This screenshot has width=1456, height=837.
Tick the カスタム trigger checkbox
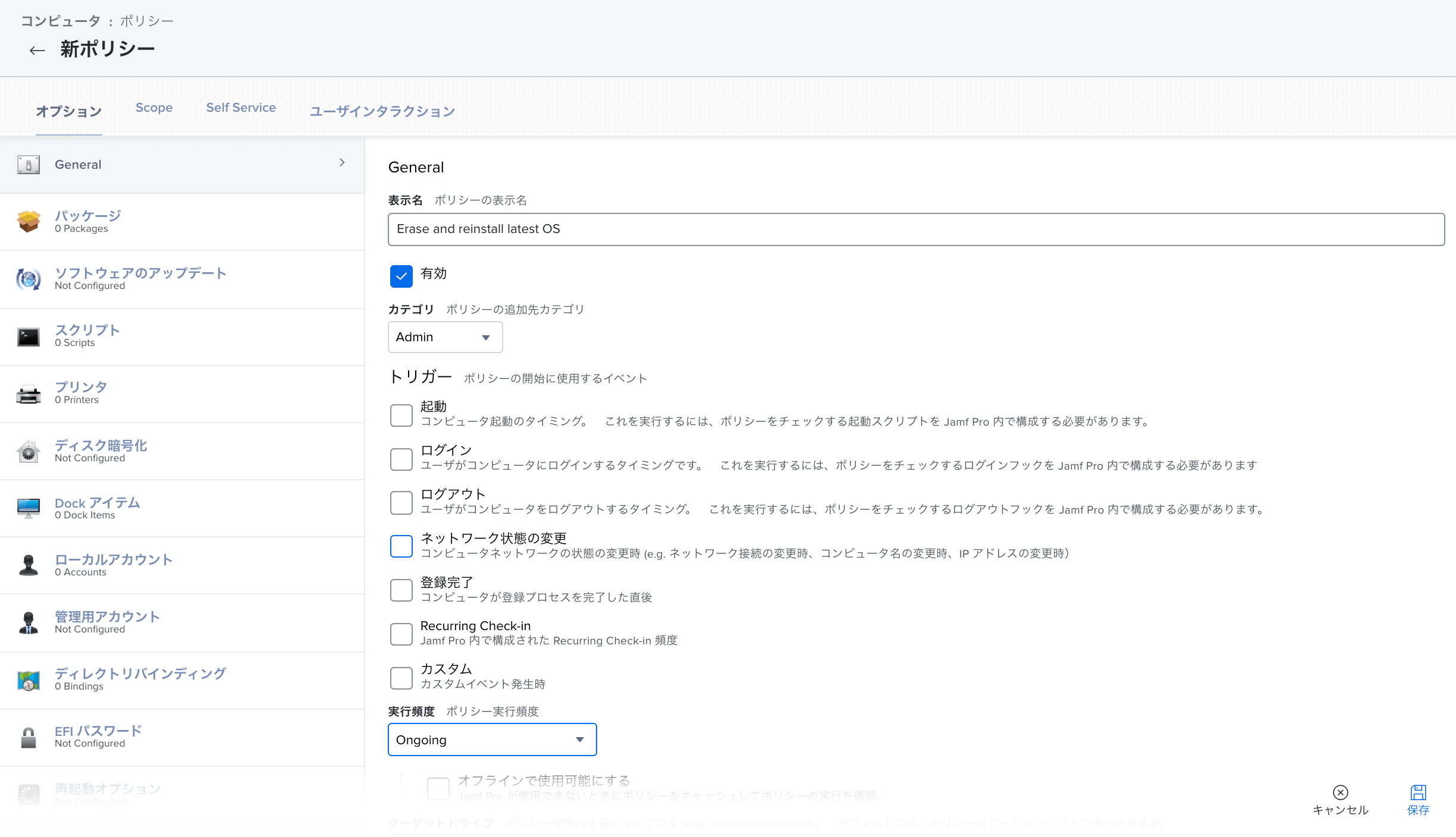(x=401, y=678)
